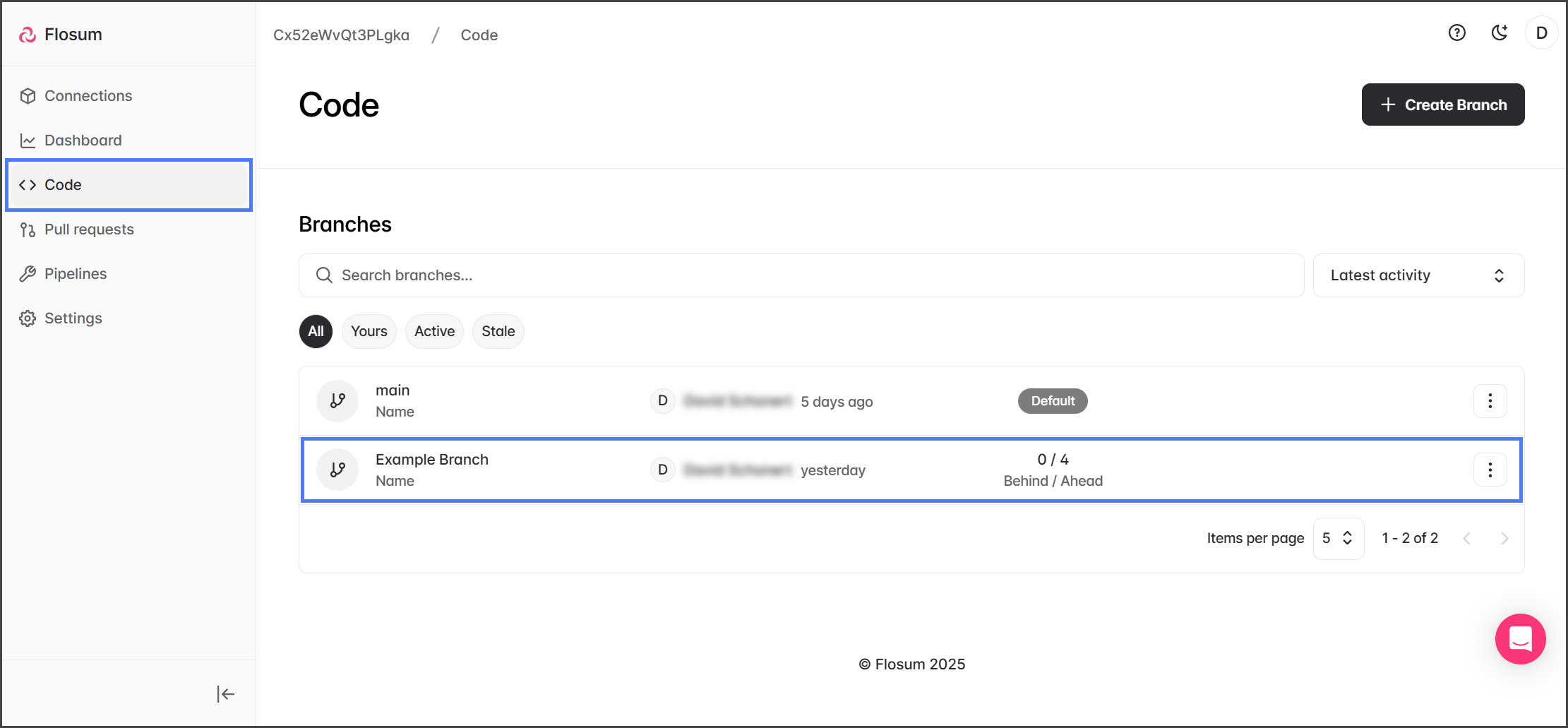
Task: Open Pipelines from the sidebar
Action: pyautogui.click(x=76, y=274)
